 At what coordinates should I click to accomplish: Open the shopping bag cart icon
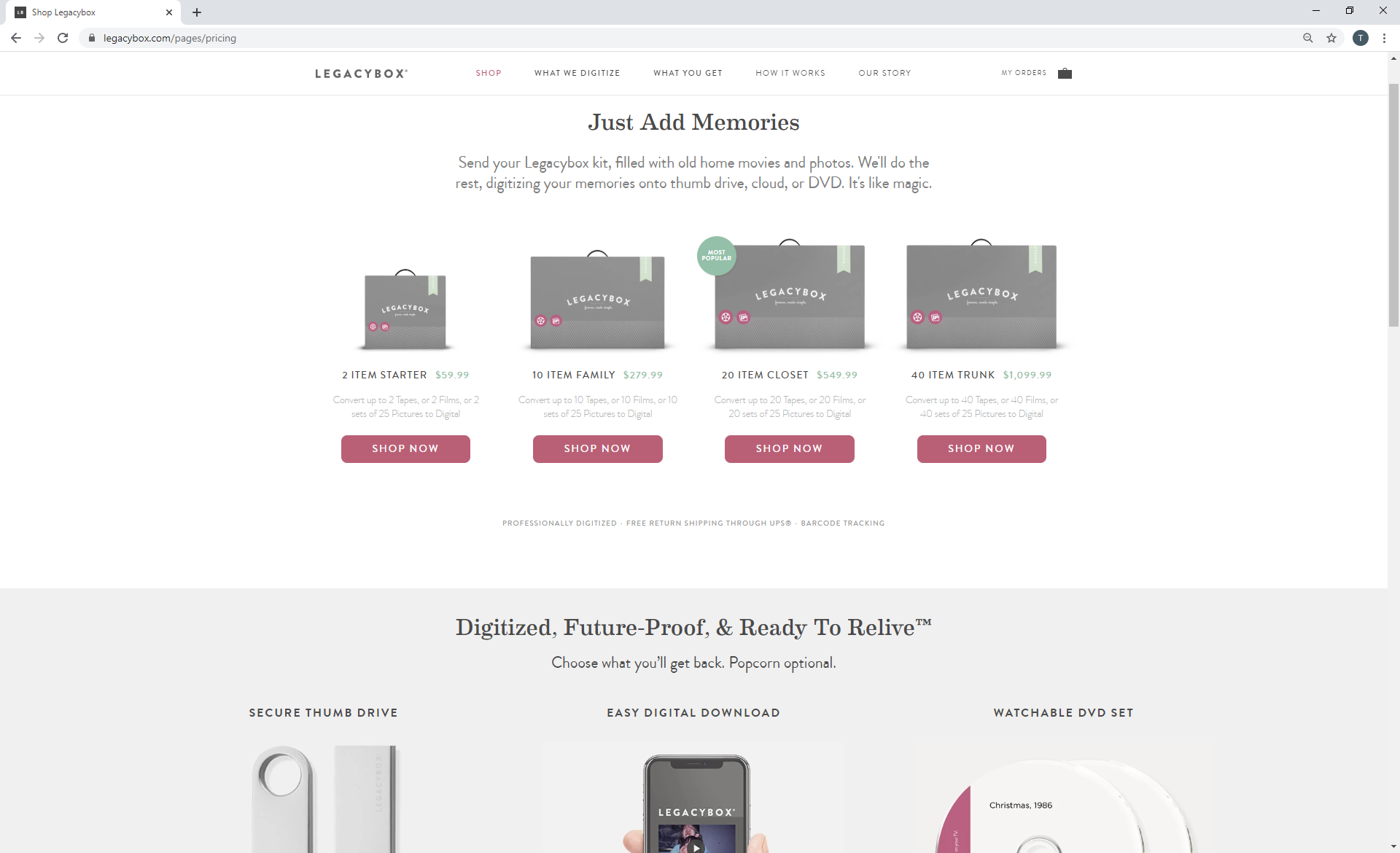tap(1065, 73)
